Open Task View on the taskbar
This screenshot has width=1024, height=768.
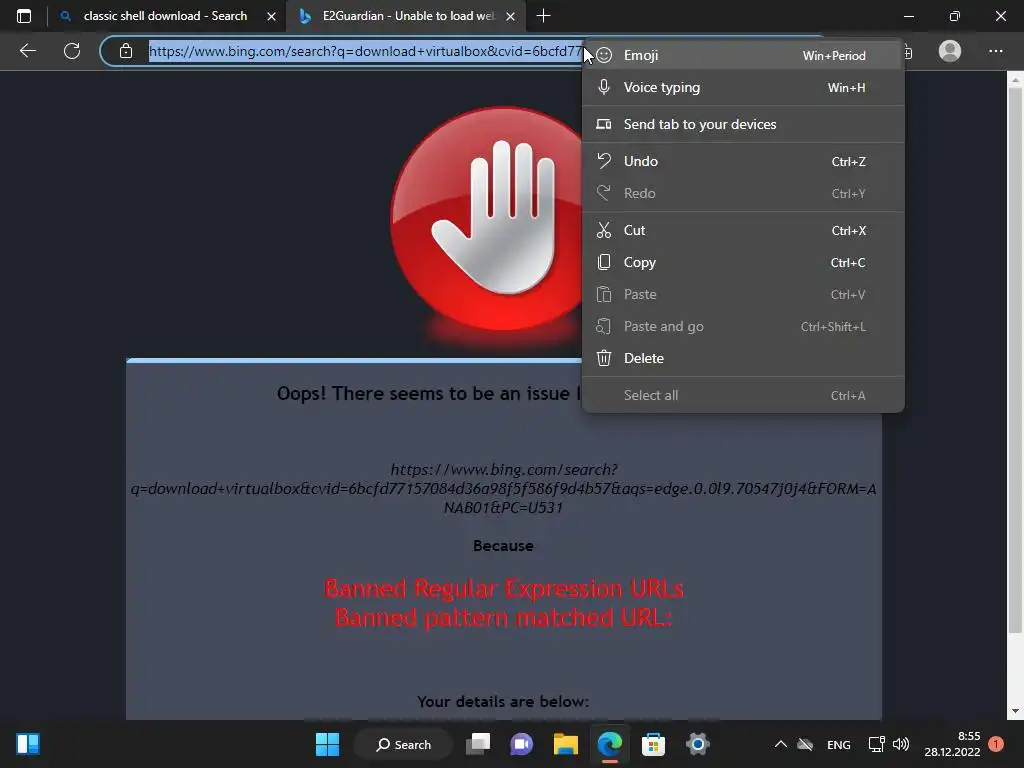point(478,744)
